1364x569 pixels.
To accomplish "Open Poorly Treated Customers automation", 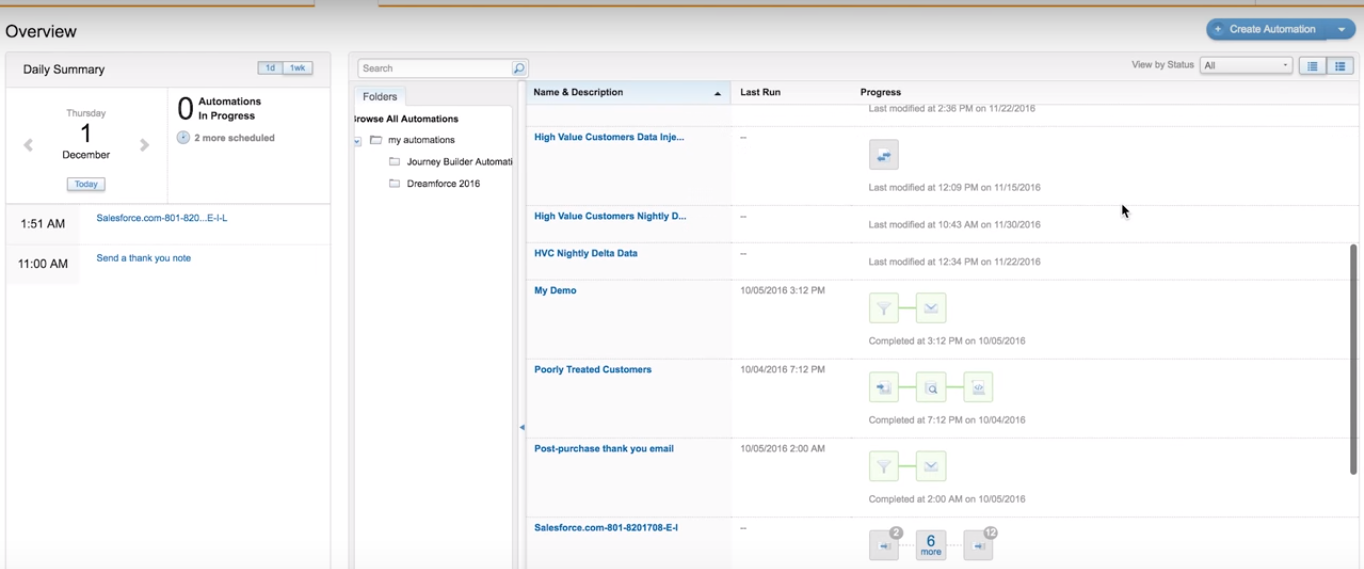I will 593,369.
